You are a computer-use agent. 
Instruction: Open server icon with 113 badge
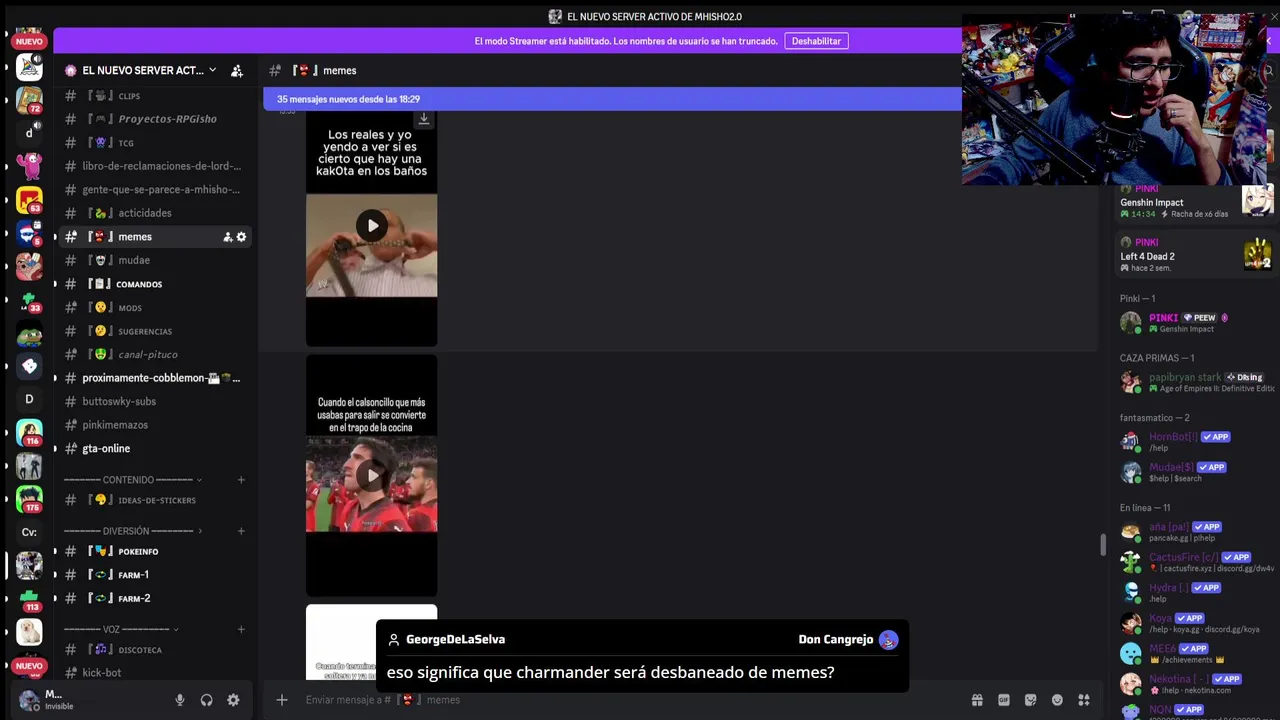click(x=29, y=598)
